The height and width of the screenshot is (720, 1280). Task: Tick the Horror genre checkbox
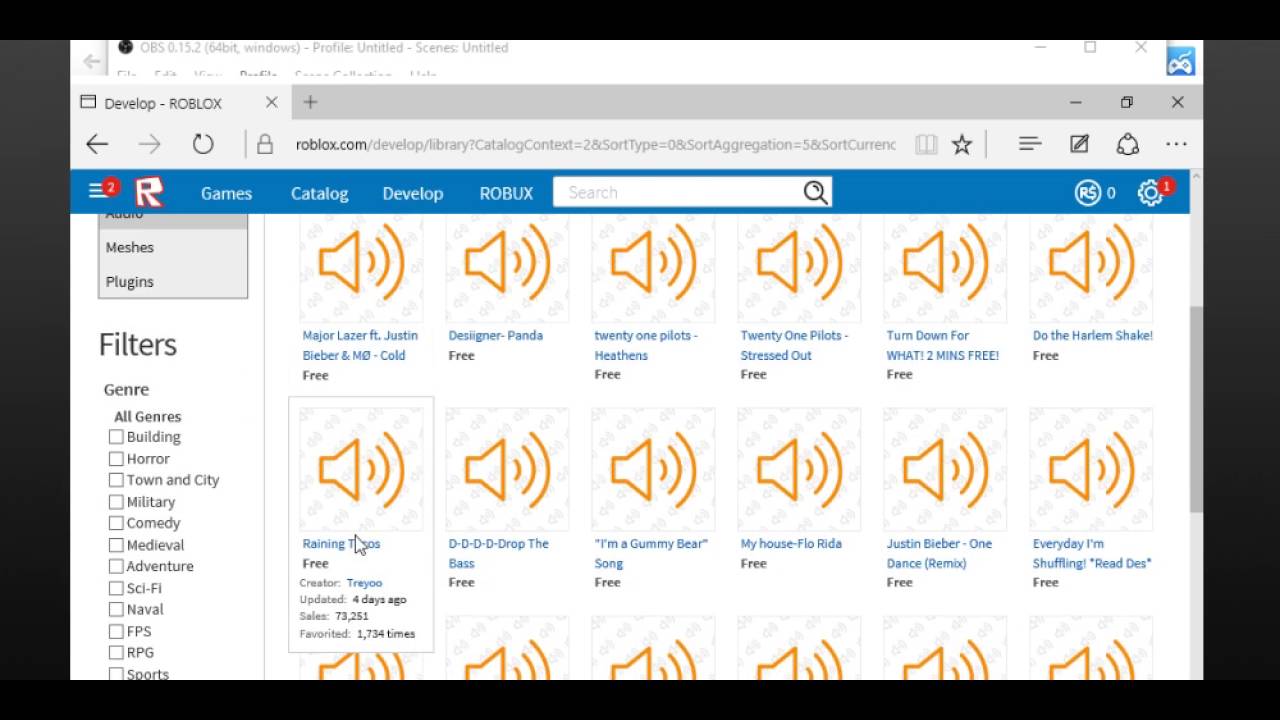point(116,459)
